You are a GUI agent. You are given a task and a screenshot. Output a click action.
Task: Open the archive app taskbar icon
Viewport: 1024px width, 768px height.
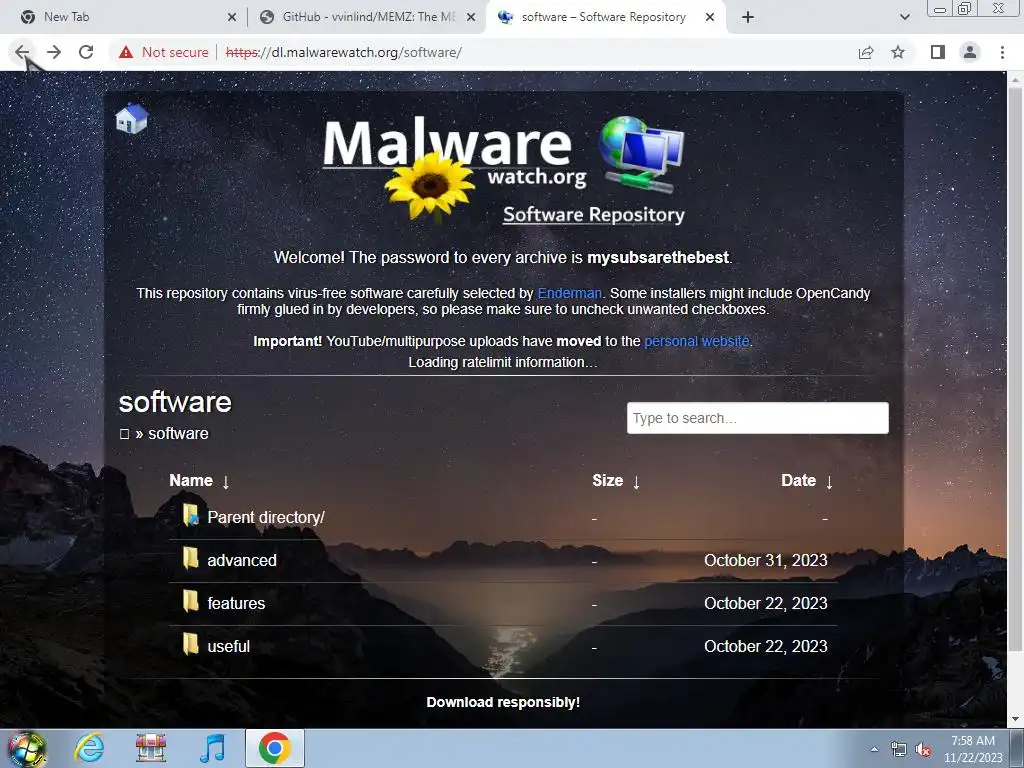151,748
